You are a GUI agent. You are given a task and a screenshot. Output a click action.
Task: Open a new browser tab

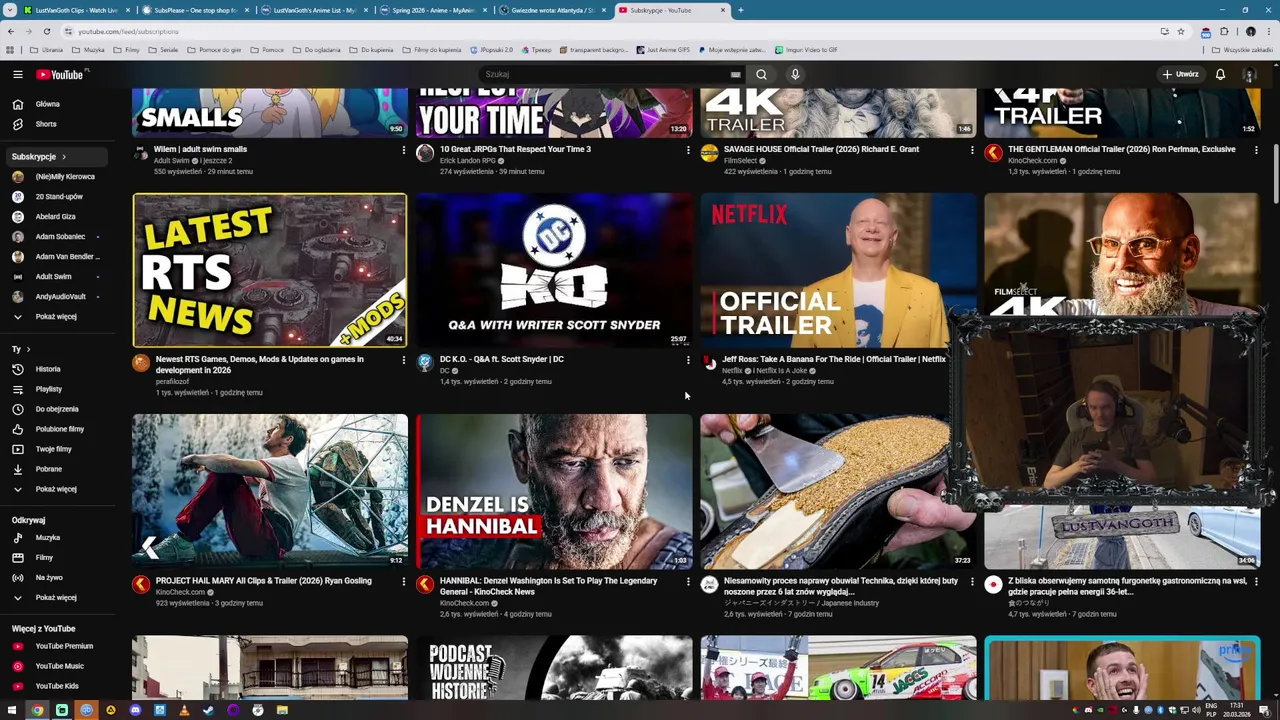tap(740, 10)
